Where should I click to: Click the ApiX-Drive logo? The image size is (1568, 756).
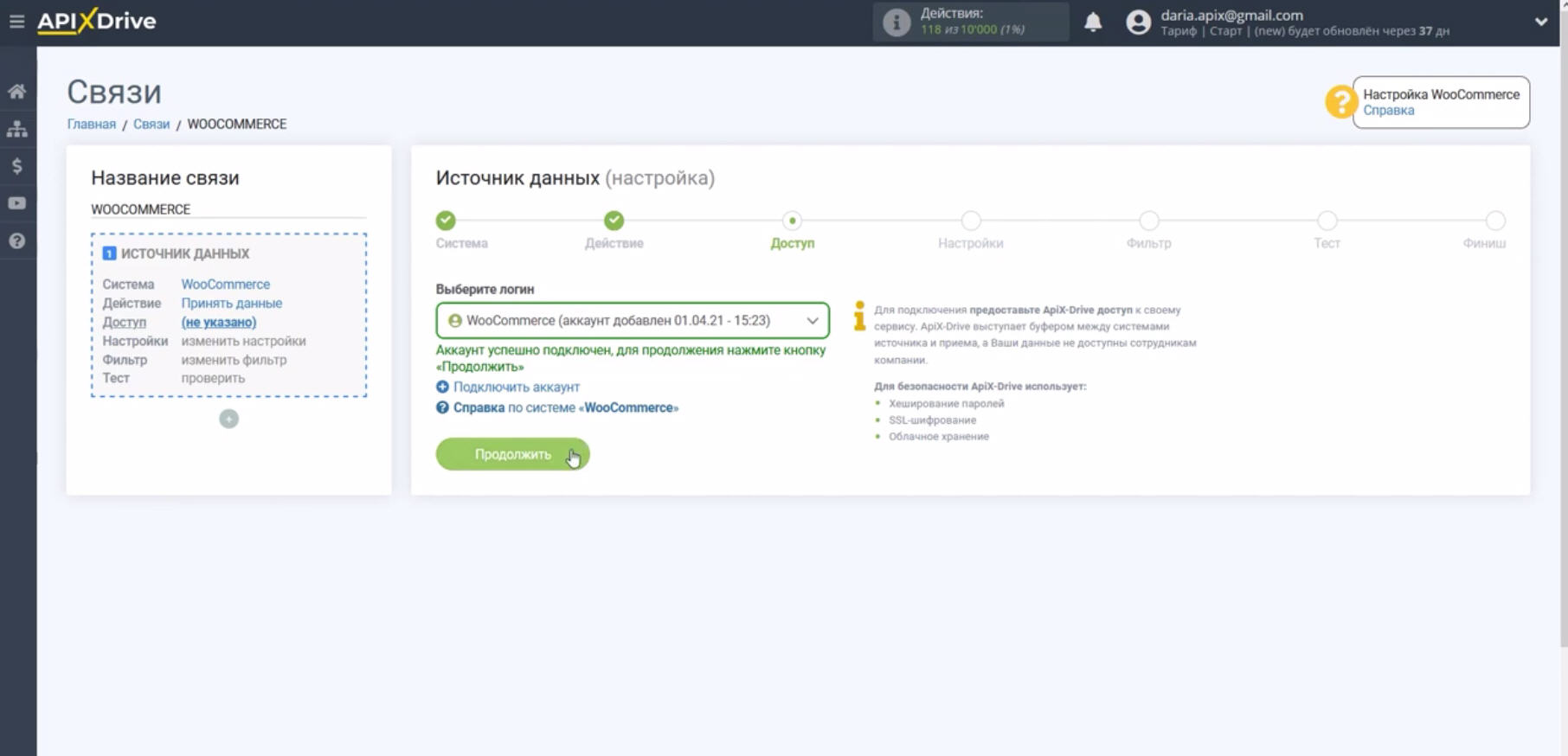click(x=96, y=21)
